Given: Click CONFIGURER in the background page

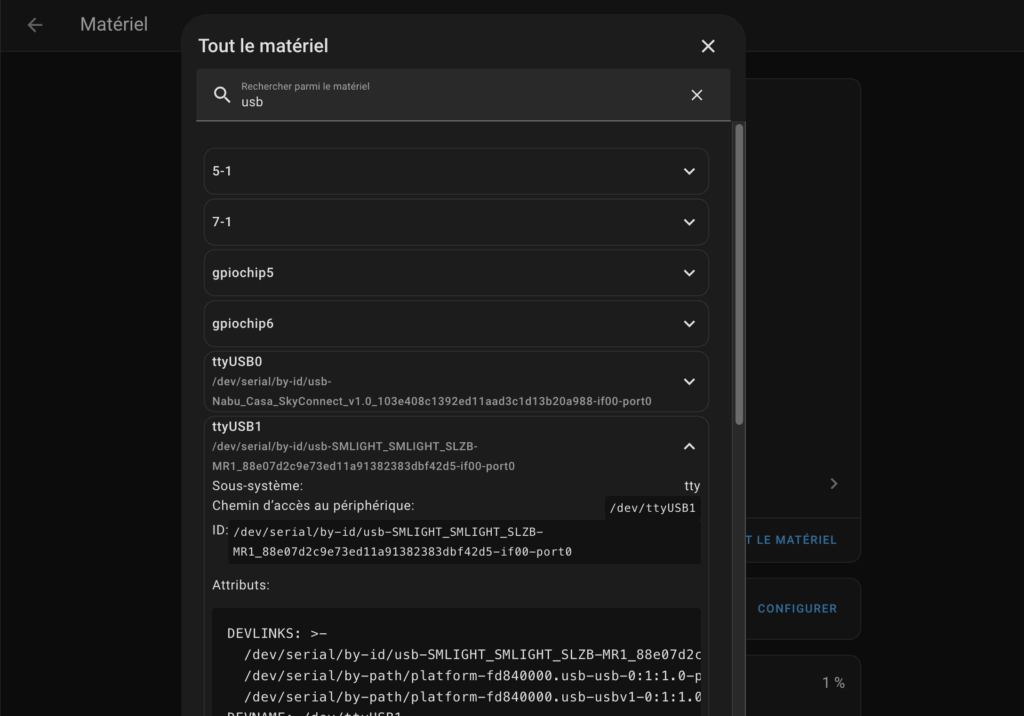Looking at the screenshot, I should click(797, 609).
